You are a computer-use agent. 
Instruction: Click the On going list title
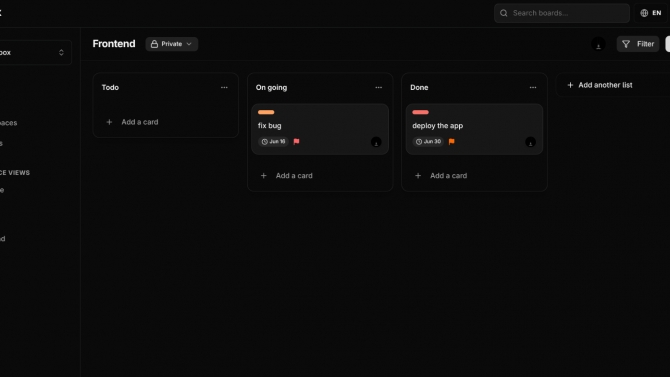(x=271, y=88)
